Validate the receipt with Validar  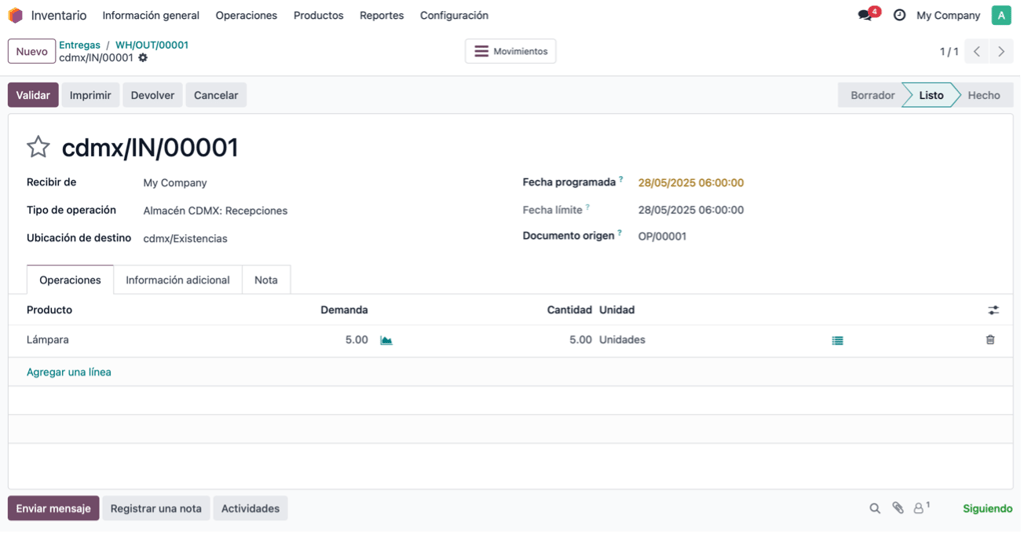33,95
